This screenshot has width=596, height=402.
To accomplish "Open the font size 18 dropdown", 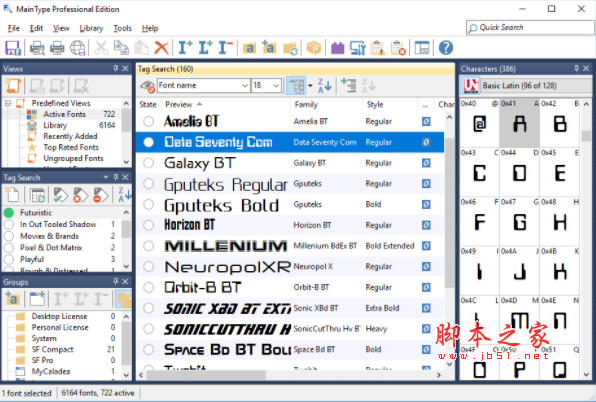I will pos(276,85).
